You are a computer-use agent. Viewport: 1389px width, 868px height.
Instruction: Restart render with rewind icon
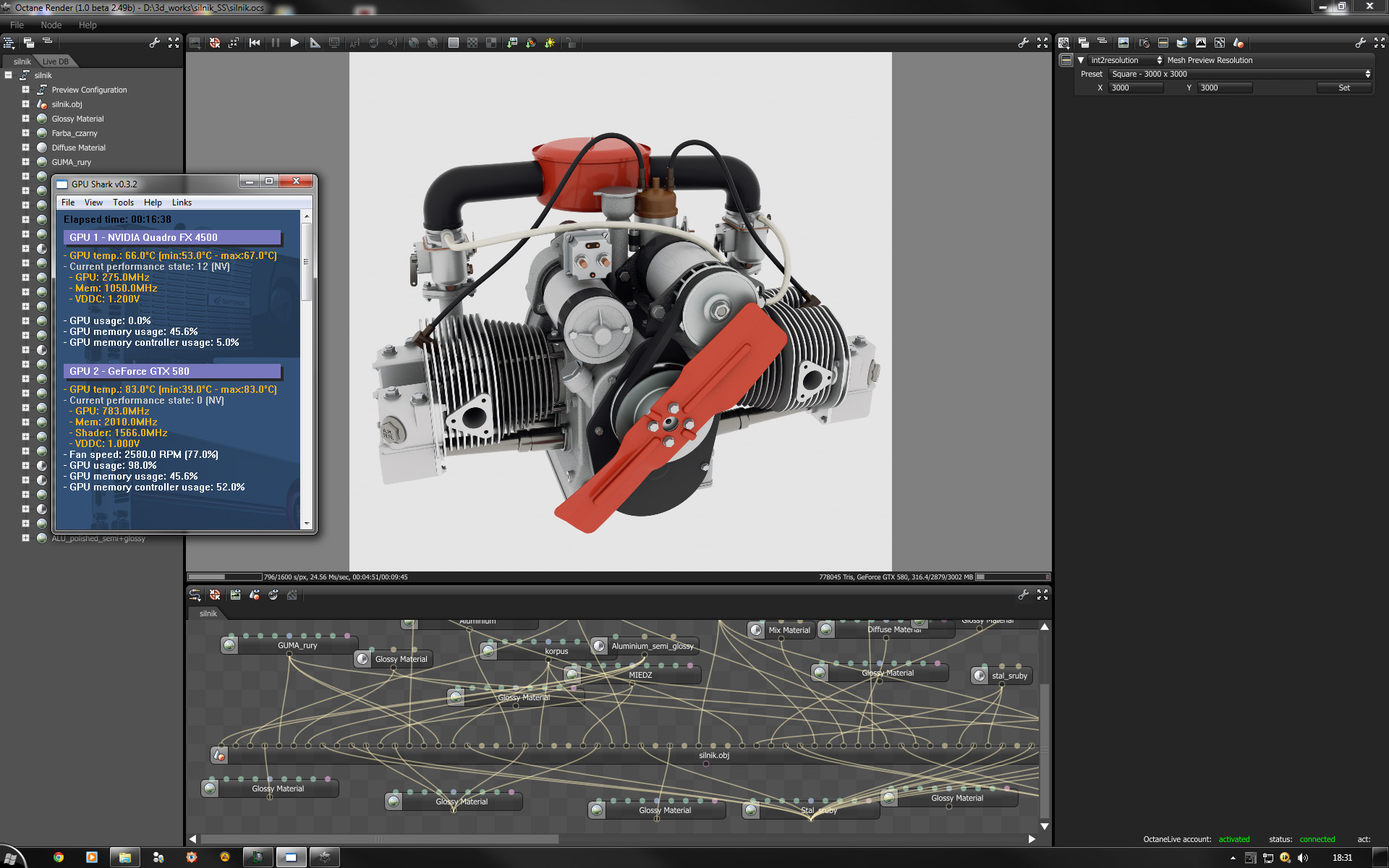pyautogui.click(x=255, y=43)
